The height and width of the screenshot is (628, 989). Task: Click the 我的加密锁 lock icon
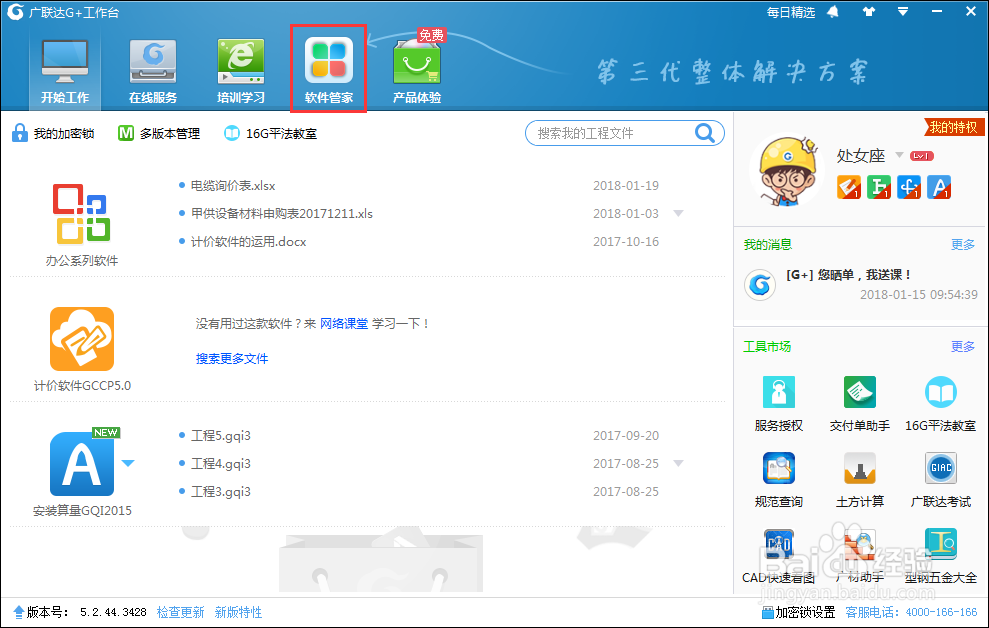coord(20,133)
